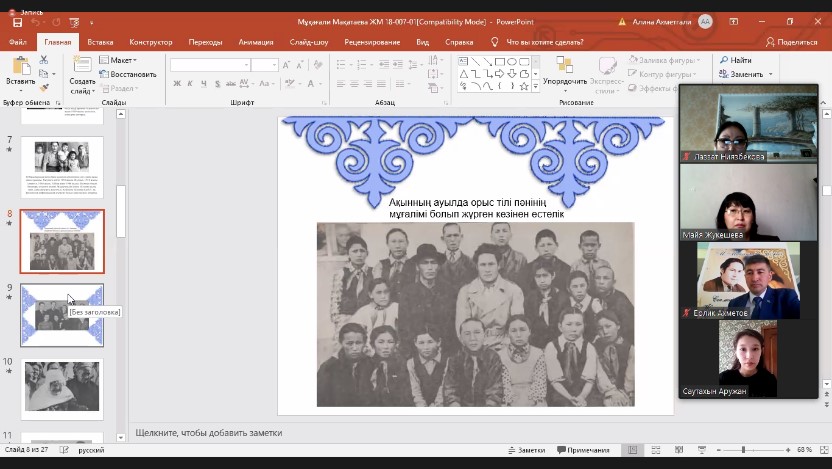
Task: Toggle normal view in status bar
Action: pyautogui.click(x=632, y=451)
